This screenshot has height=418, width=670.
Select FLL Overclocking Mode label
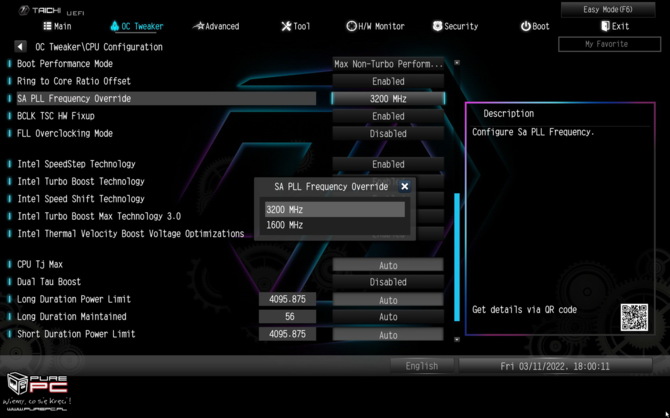pos(65,133)
